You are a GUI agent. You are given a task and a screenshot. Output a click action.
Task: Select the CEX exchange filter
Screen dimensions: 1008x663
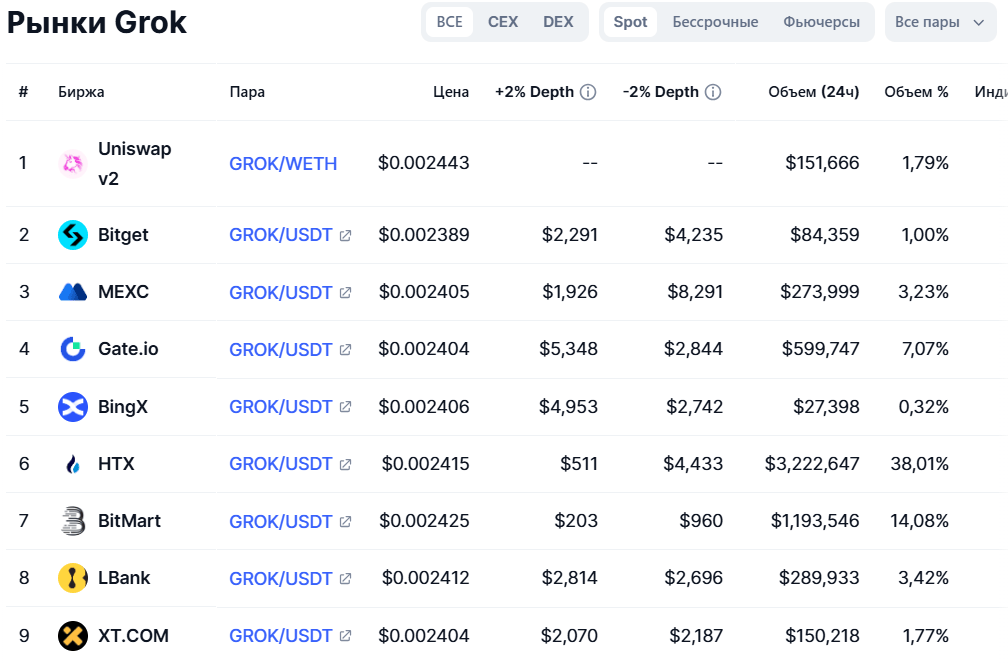coord(503,22)
